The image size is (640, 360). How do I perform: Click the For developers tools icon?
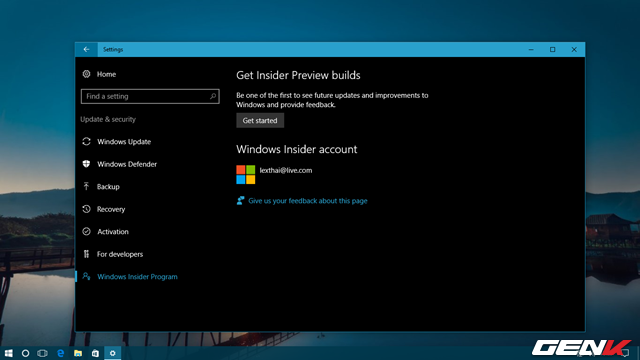[x=86, y=254]
